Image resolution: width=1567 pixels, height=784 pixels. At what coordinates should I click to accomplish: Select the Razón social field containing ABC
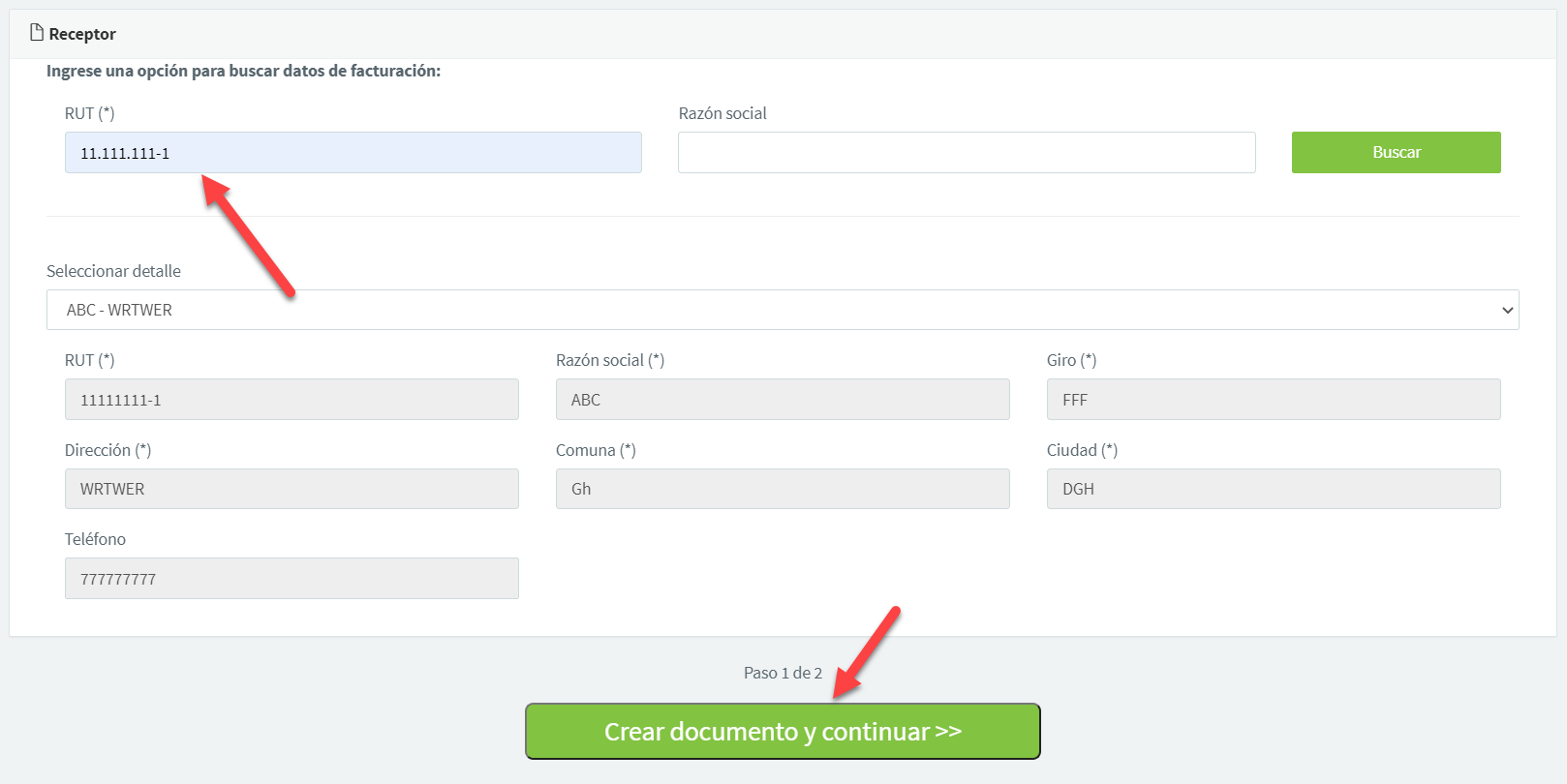tap(782, 400)
